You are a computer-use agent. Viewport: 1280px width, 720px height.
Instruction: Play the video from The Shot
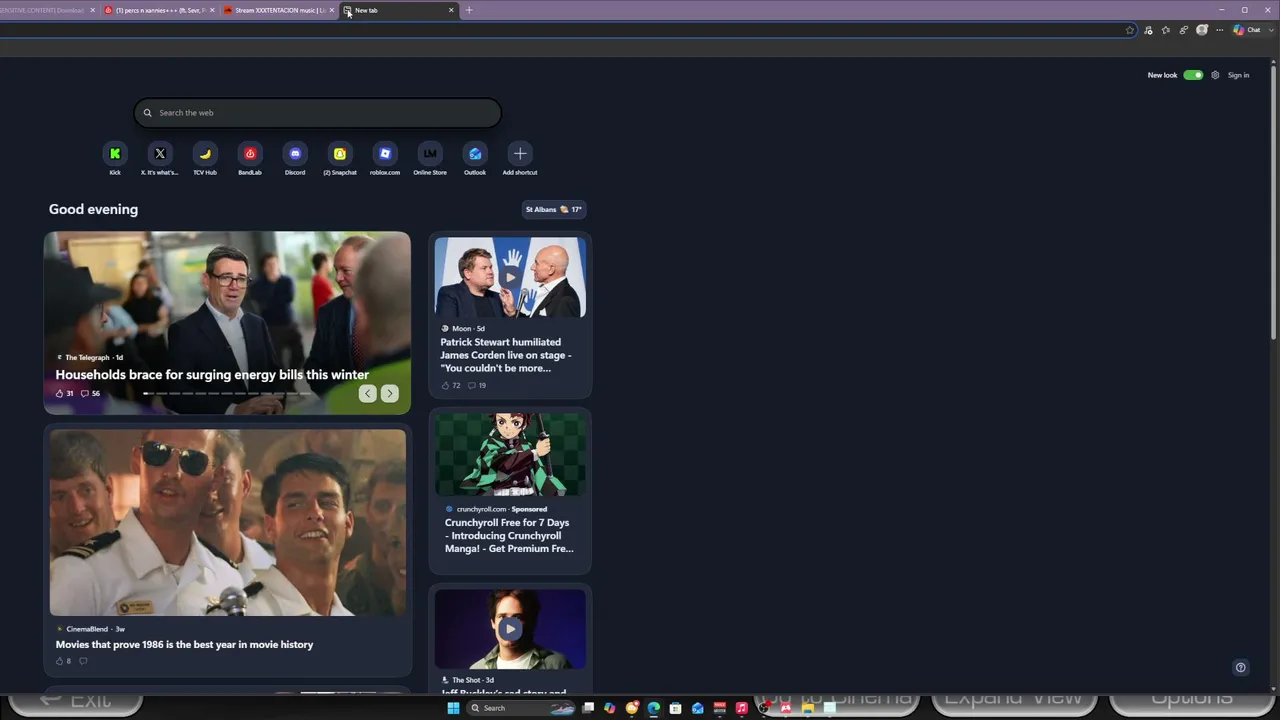point(510,629)
